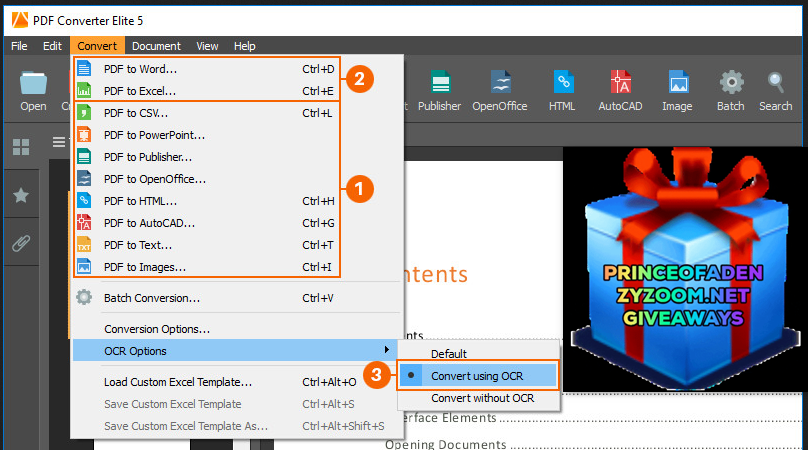Highlight the OCR Options menu entry

(235, 351)
